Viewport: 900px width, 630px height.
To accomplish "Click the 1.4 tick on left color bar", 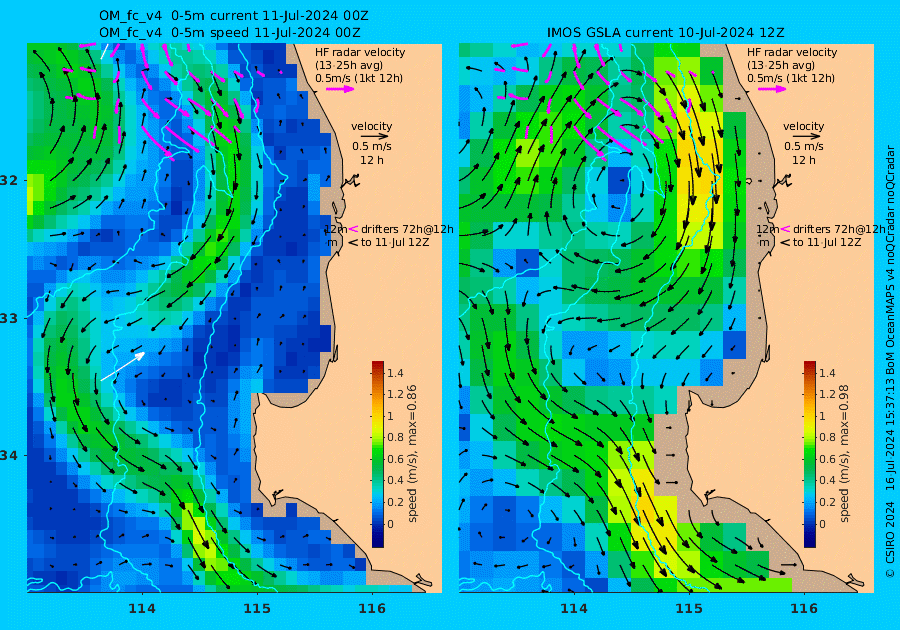I will click(395, 373).
